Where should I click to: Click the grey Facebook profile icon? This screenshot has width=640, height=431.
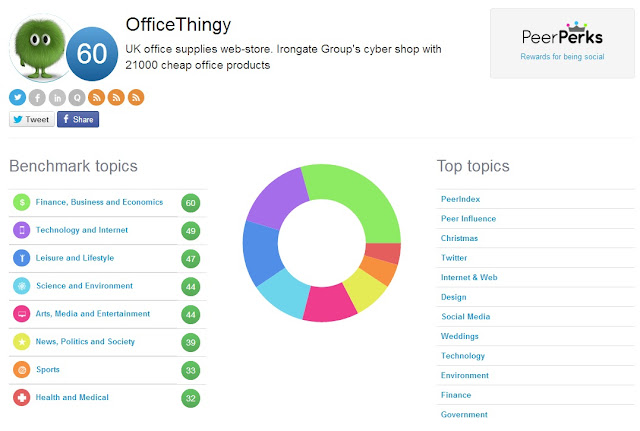[37, 98]
